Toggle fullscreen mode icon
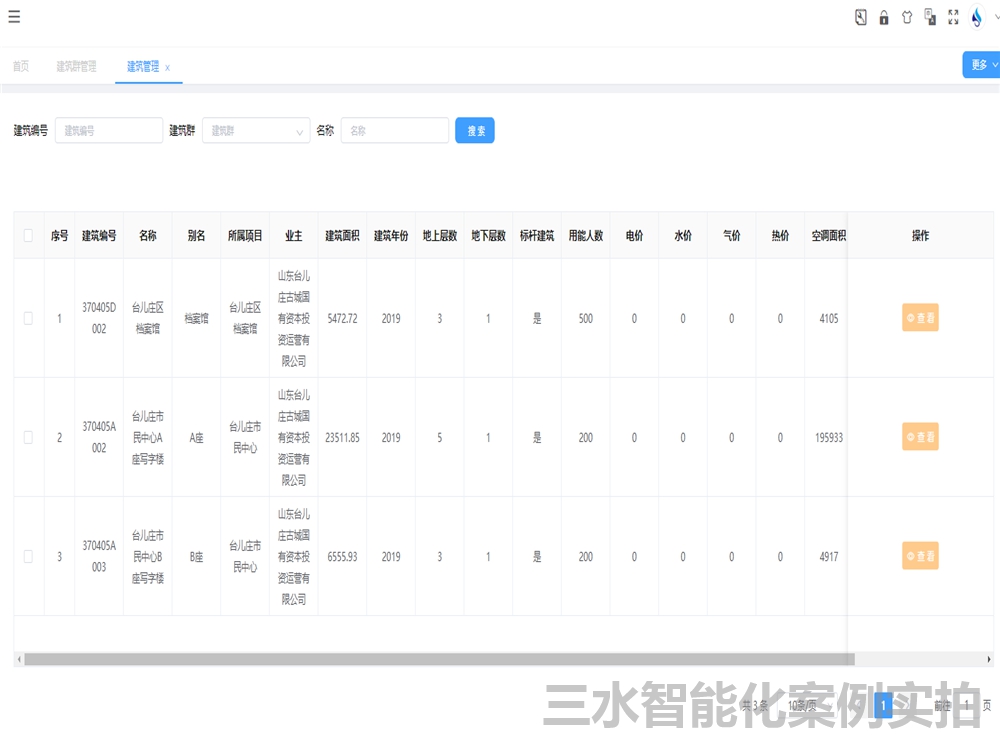1000x750 pixels. click(953, 17)
